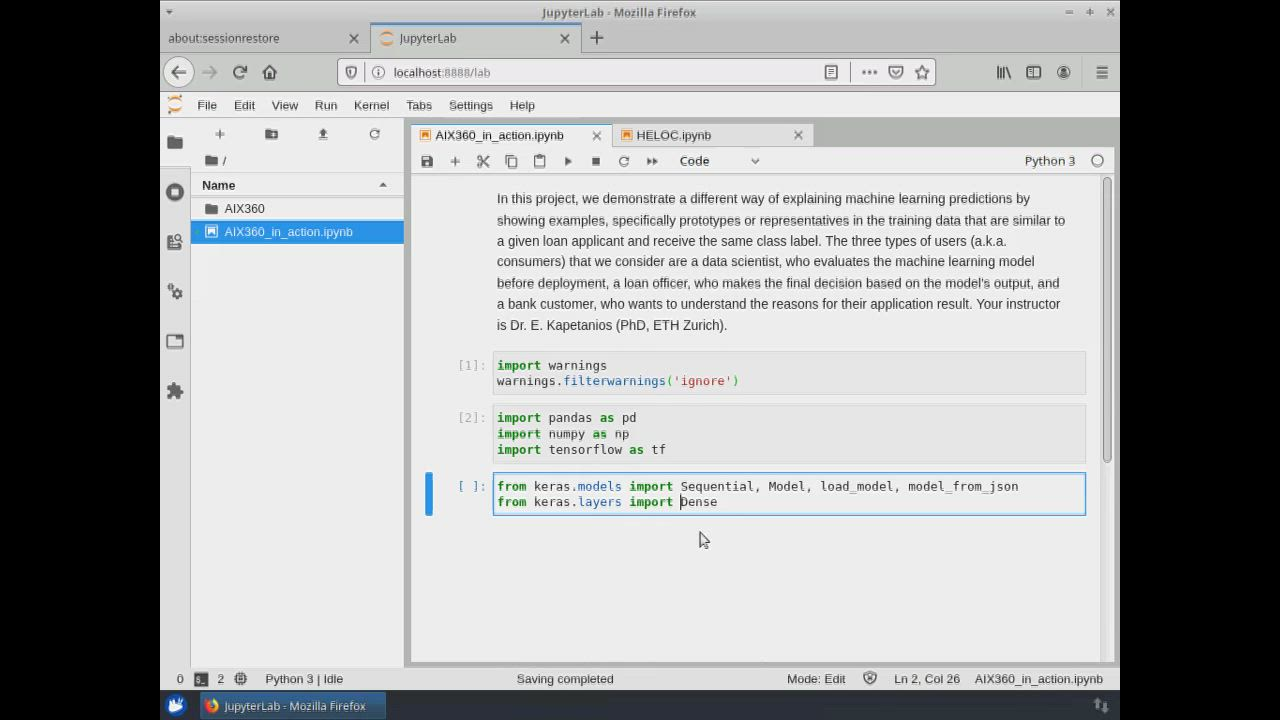Run the selected cell with the play icon
Viewport: 1280px width, 720px height.
click(568, 161)
